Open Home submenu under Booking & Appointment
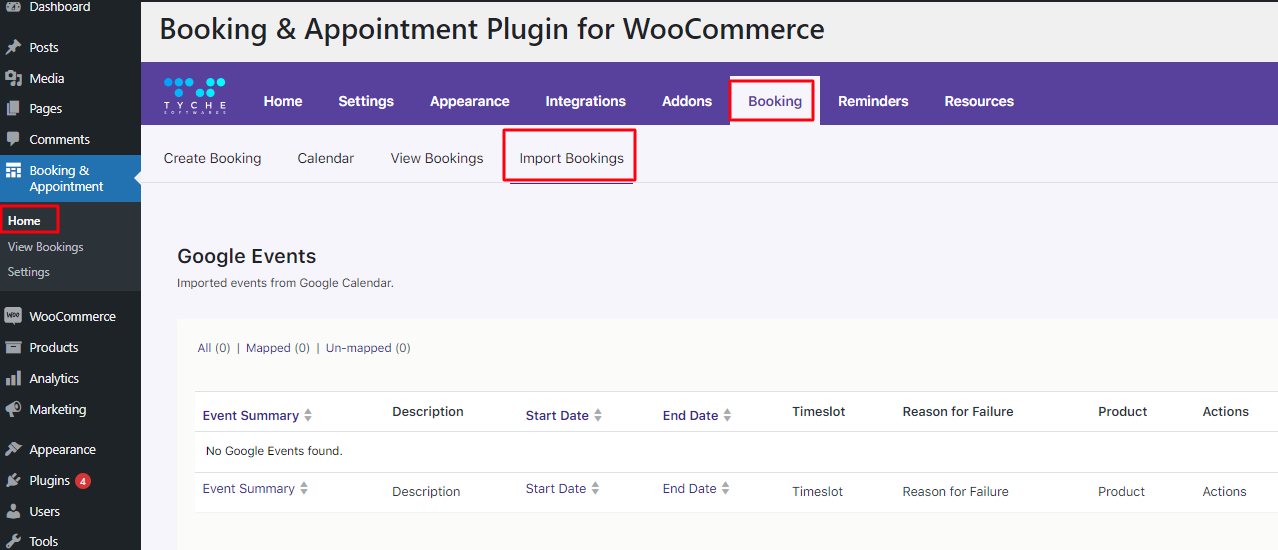The height and width of the screenshot is (550, 1278). pyautogui.click(x=25, y=221)
